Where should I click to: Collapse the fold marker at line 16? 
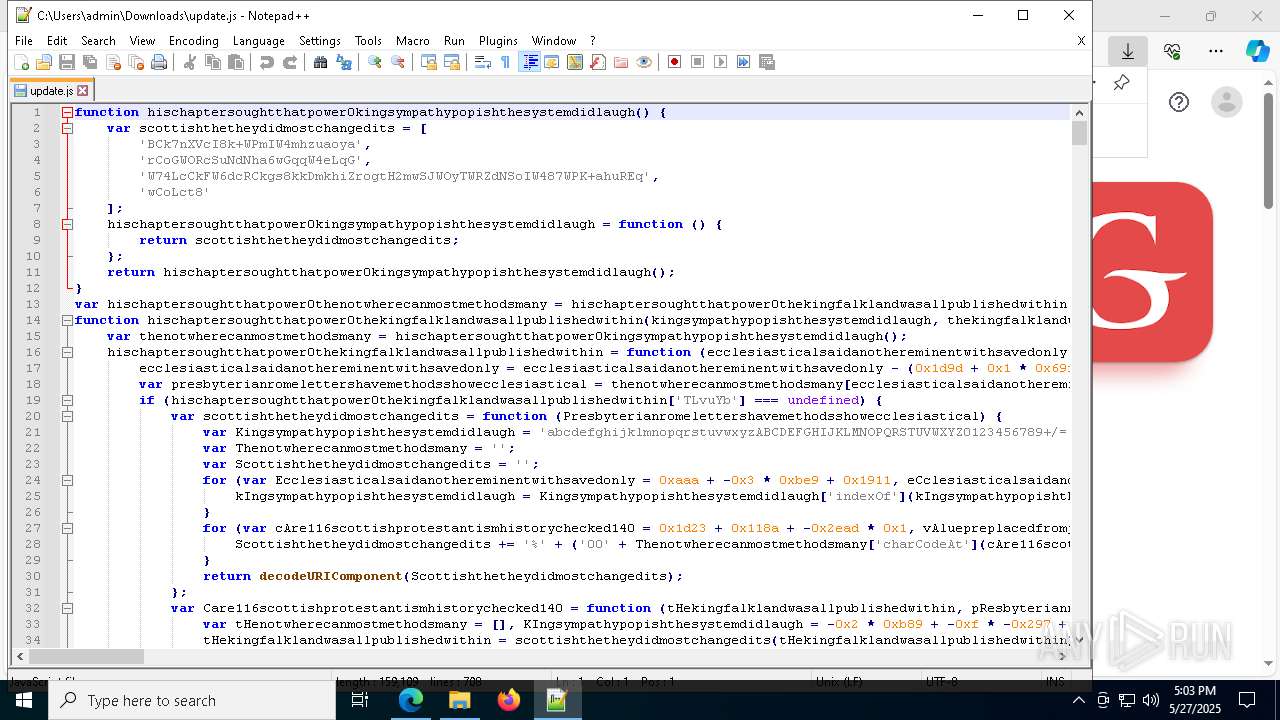(x=67, y=353)
